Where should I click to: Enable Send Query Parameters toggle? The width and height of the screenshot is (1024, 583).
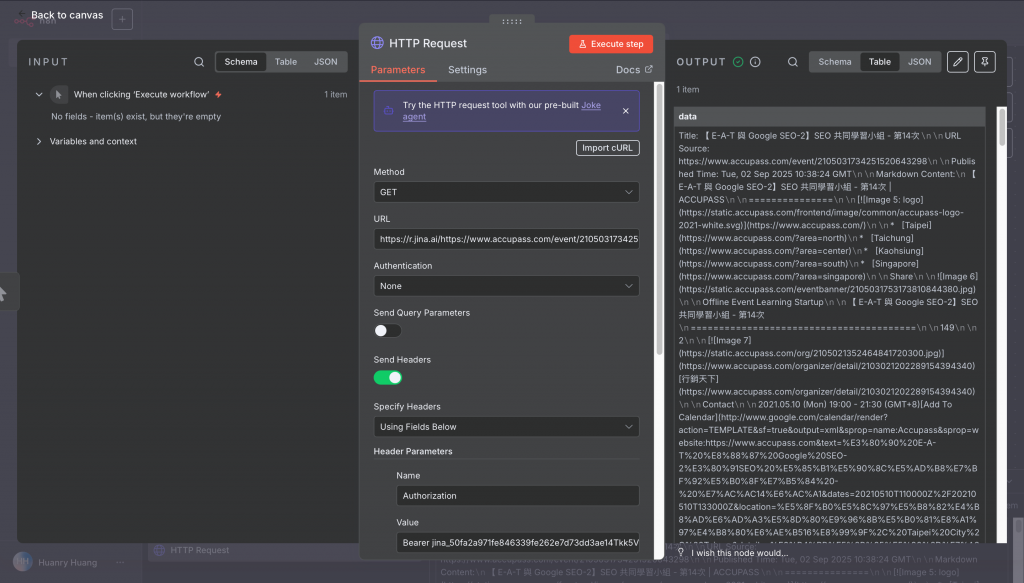387,330
